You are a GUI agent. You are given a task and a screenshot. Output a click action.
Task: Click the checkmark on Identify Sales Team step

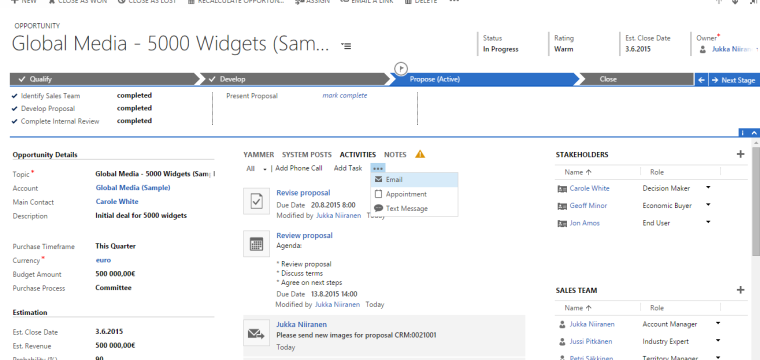15,96
